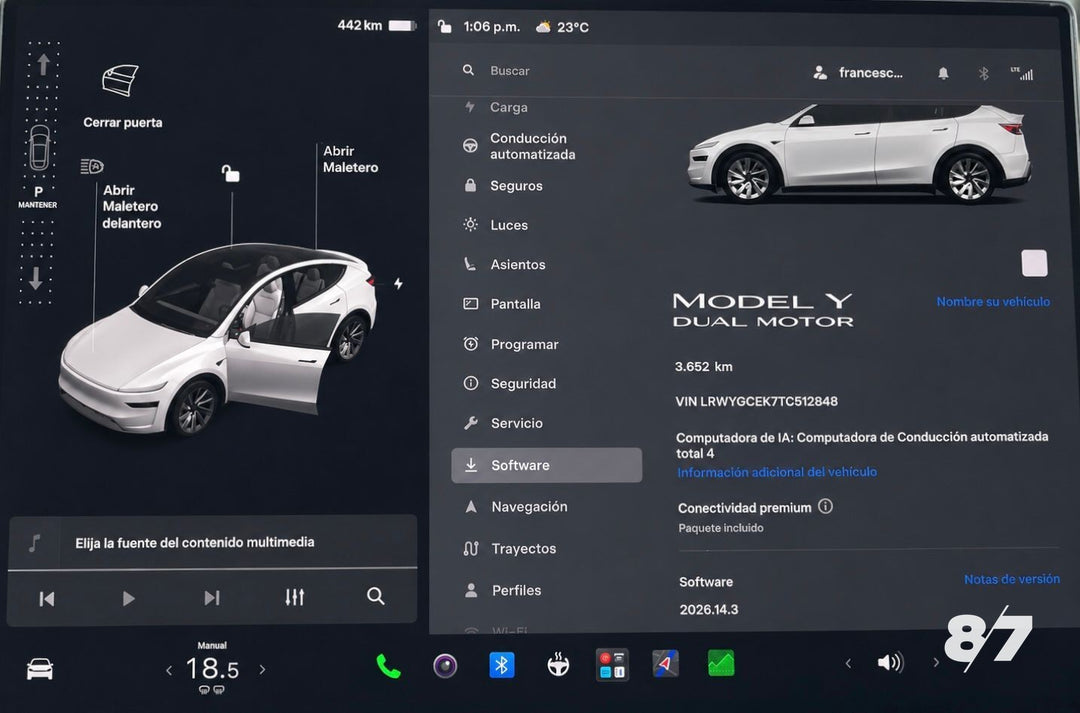Open climate controls via 18.5 temperature
Image resolution: width=1080 pixels, height=713 pixels.
tap(213, 668)
